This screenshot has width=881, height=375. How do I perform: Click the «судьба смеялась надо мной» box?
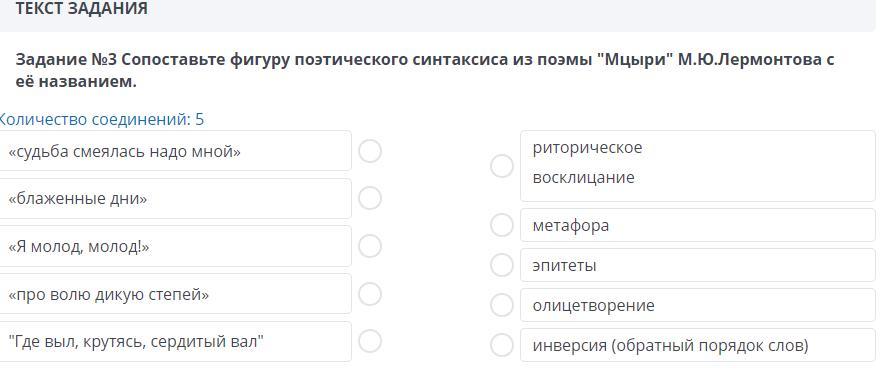pyautogui.click(x=175, y=151)
